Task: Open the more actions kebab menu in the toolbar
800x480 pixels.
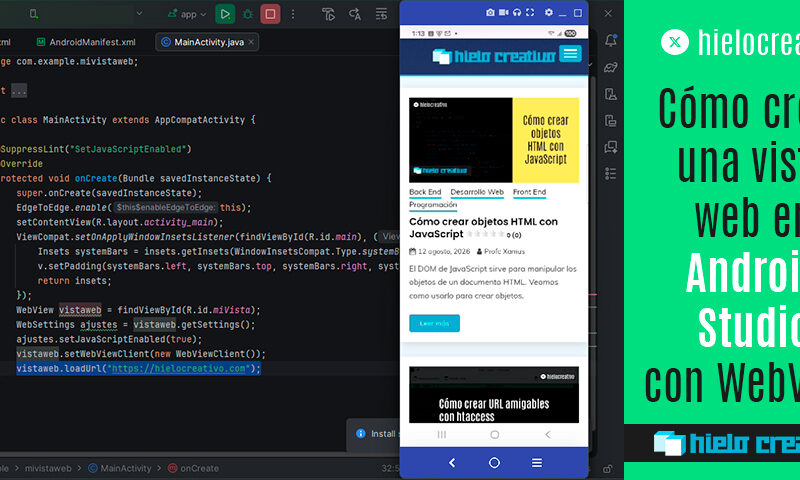Action: click(293, 14)
